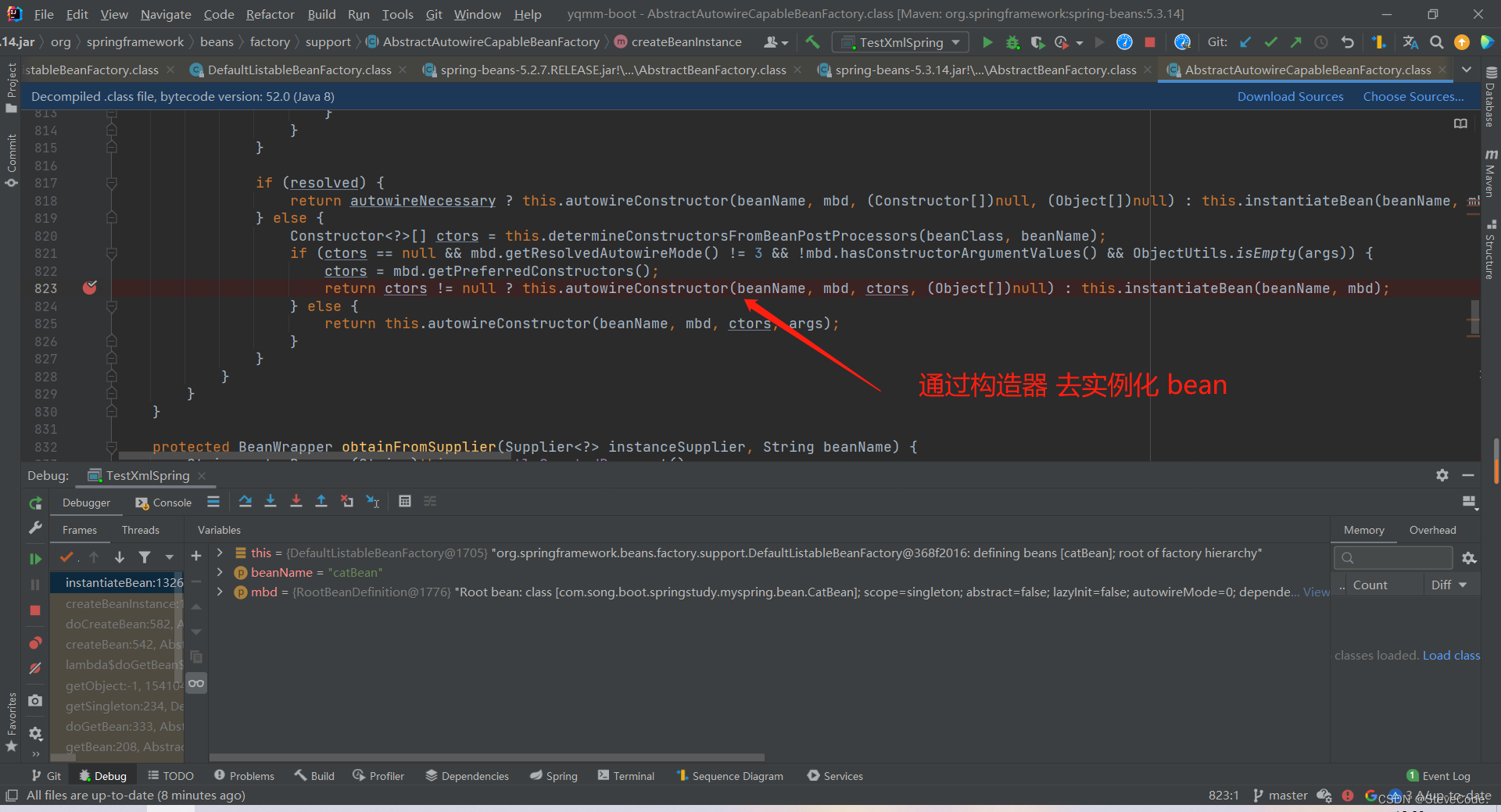Open the Navigate menu
Image resolution: width=1501 pixels, height=812 pixels.
pos(166,14)
